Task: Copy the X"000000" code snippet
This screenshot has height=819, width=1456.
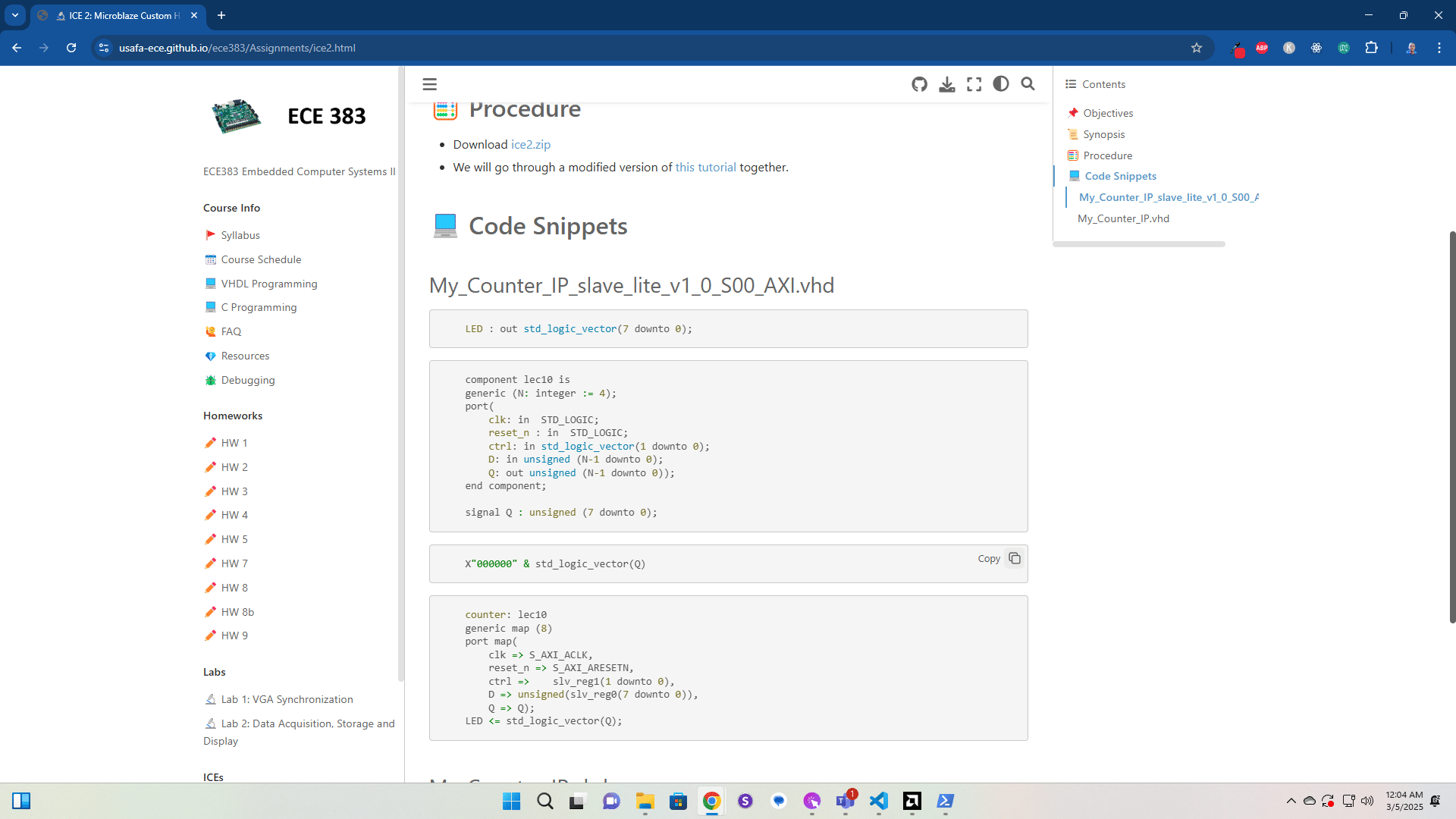Action: pos(1014,559)
